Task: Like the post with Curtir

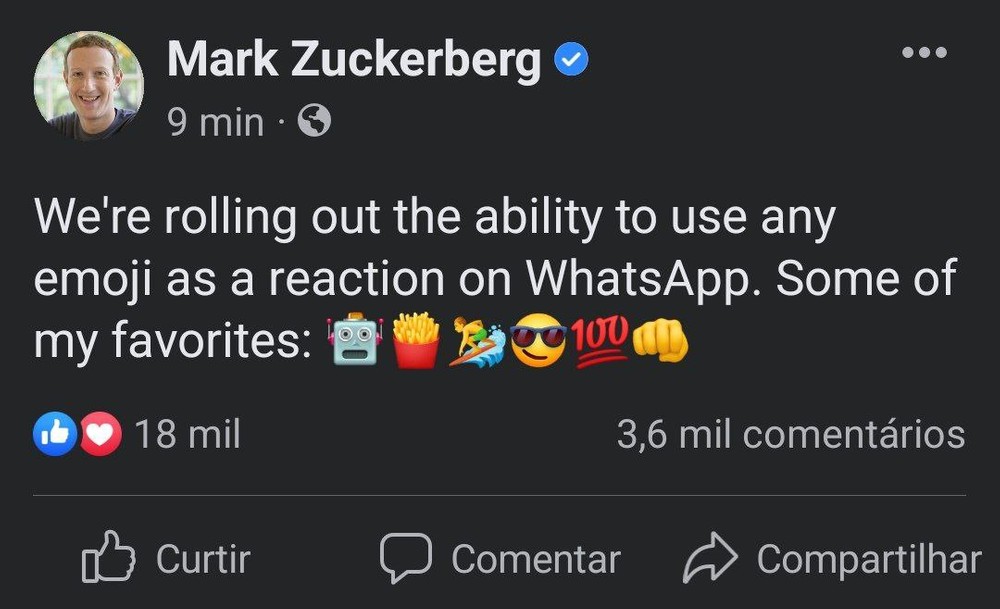Action: [165, 558]
